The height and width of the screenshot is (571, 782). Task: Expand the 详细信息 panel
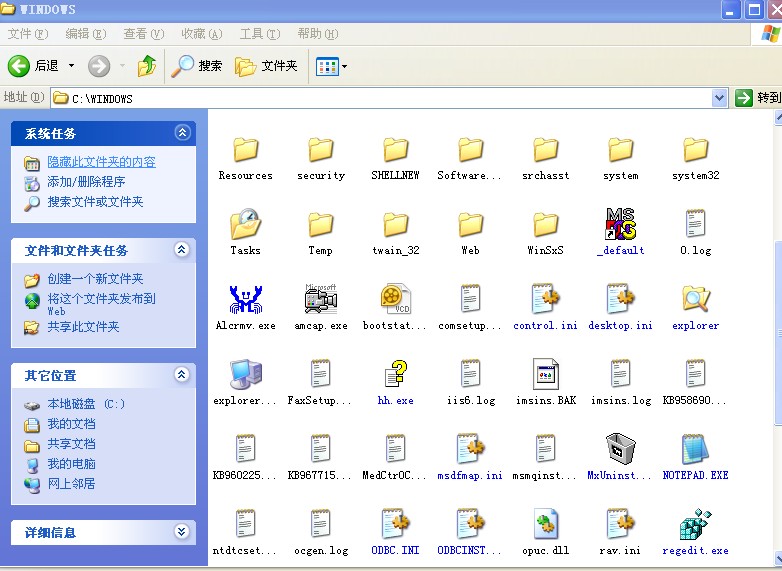coord(182,532)
